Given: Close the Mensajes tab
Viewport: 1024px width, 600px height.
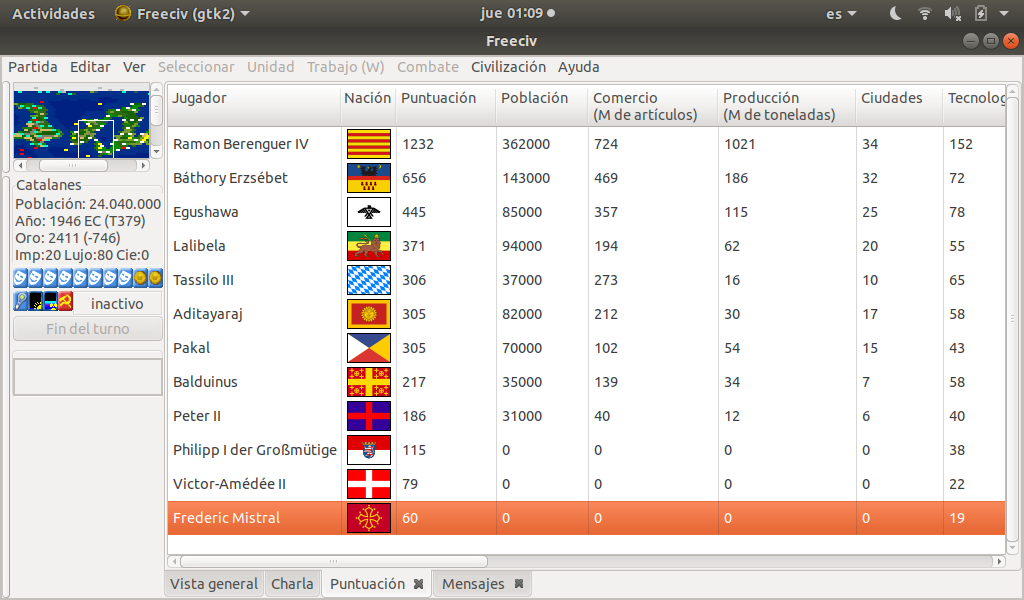Looking at the screenshot, I should [519, 584].
